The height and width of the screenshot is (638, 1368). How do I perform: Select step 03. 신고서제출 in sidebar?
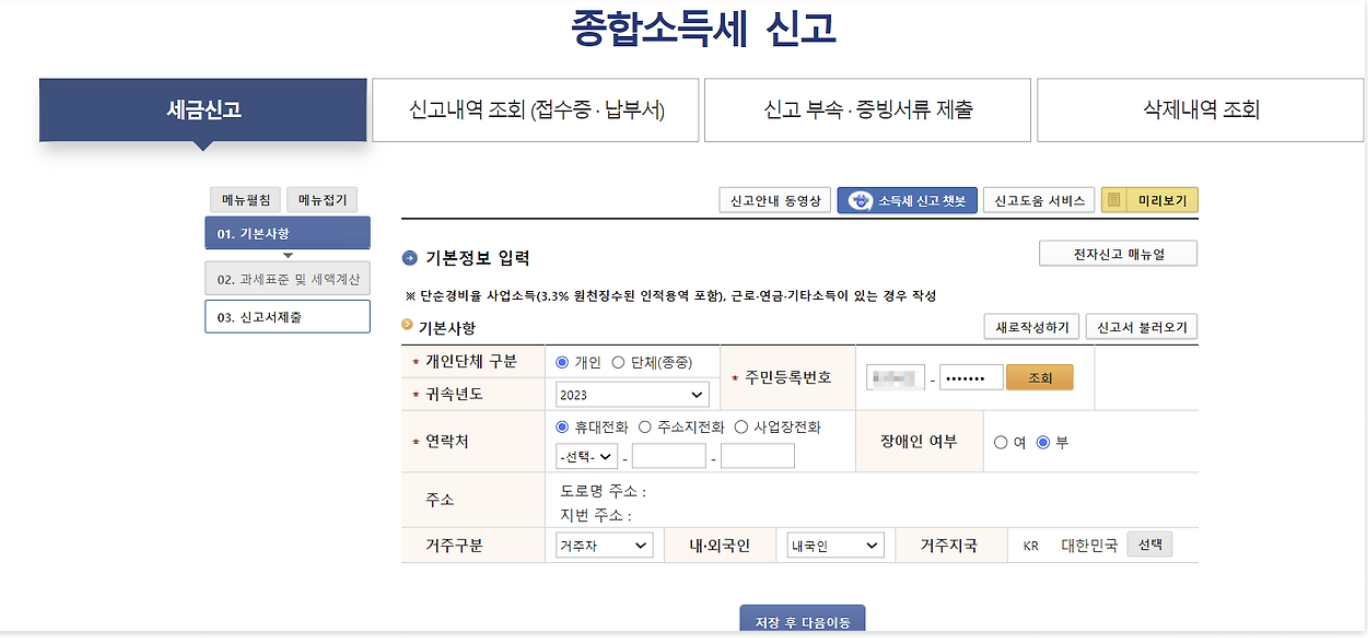pyautogui.click(x=288, y=316)
